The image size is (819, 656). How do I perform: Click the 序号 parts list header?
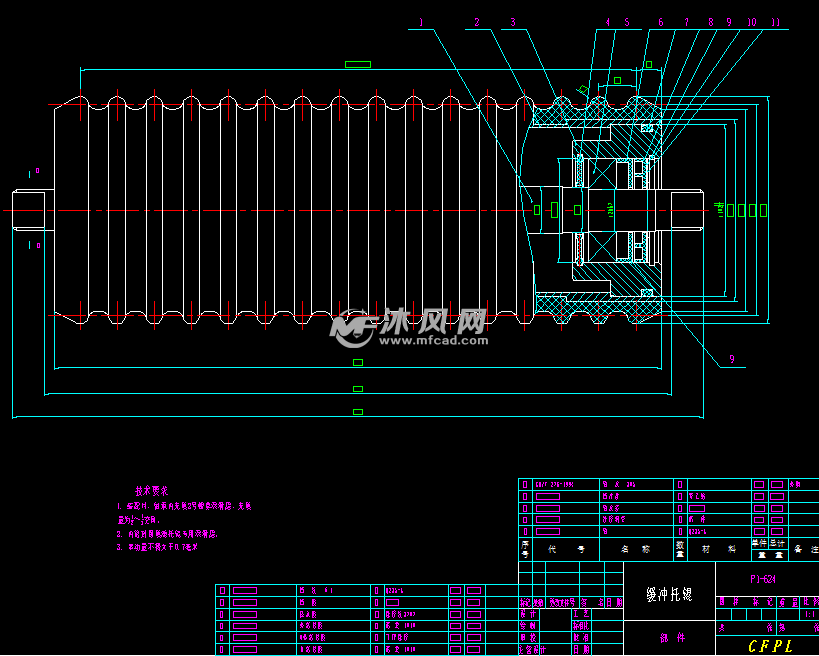pos(525,549)
